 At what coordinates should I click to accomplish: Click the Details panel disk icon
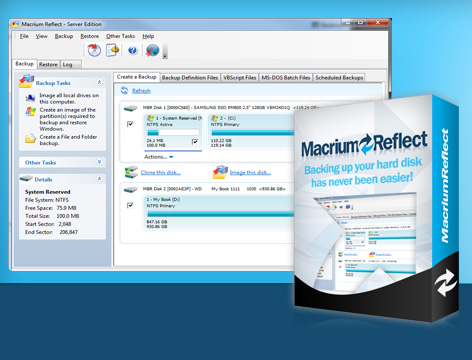[26, 178]
